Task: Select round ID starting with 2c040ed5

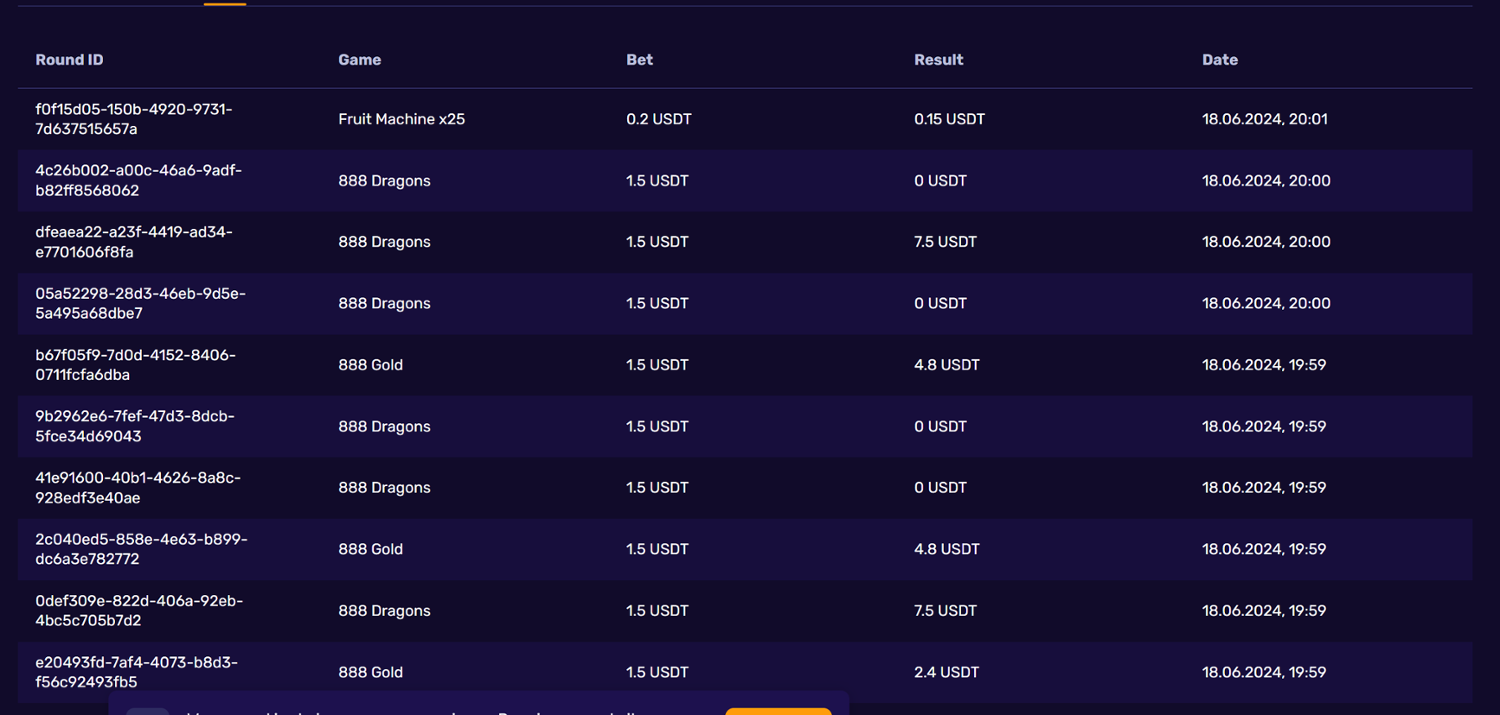Action: pyautogui.click(x=141, y=549)
